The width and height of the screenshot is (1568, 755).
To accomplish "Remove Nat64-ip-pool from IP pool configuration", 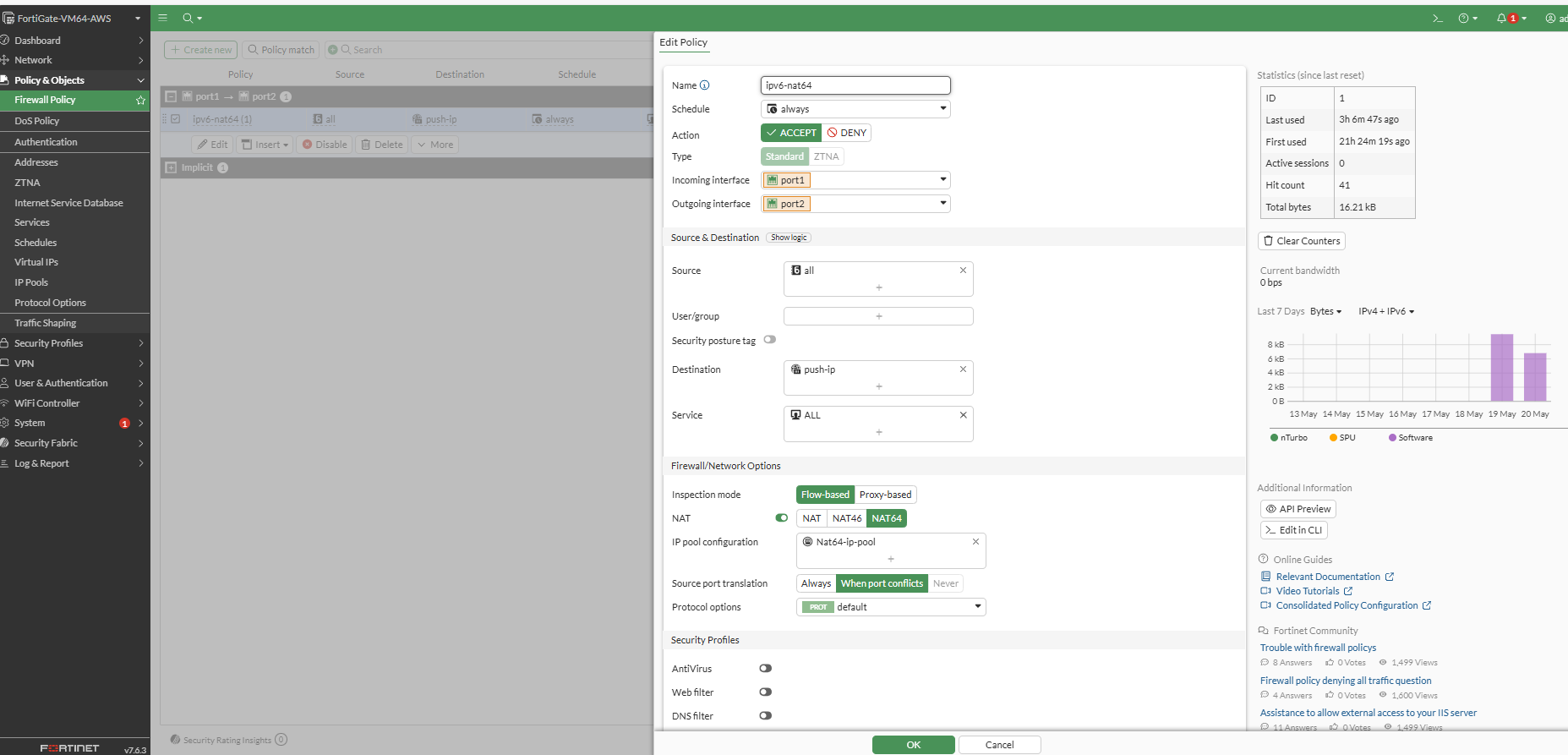I will [975, 542].
